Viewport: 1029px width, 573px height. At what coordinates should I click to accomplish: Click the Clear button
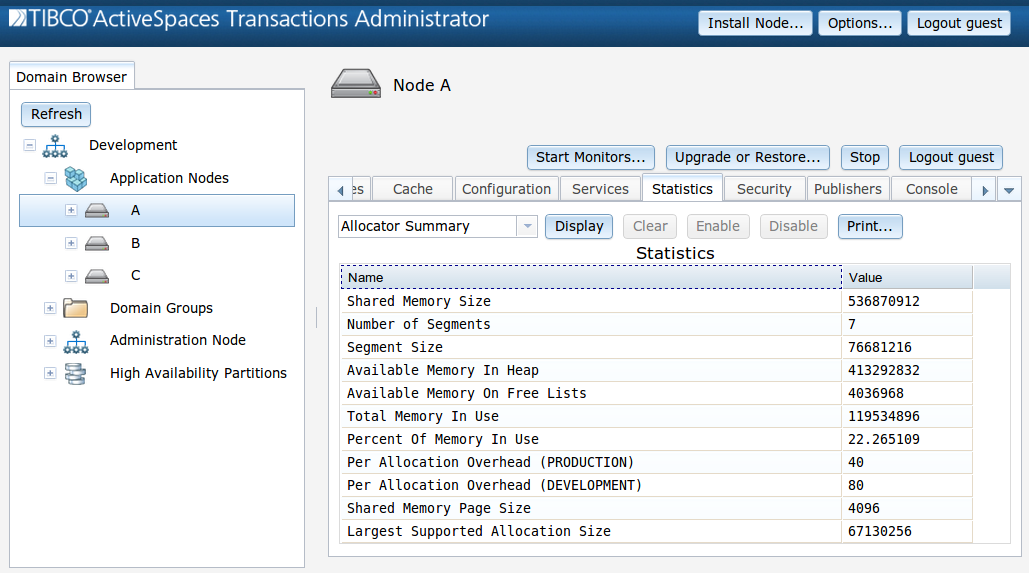(650, 226)
